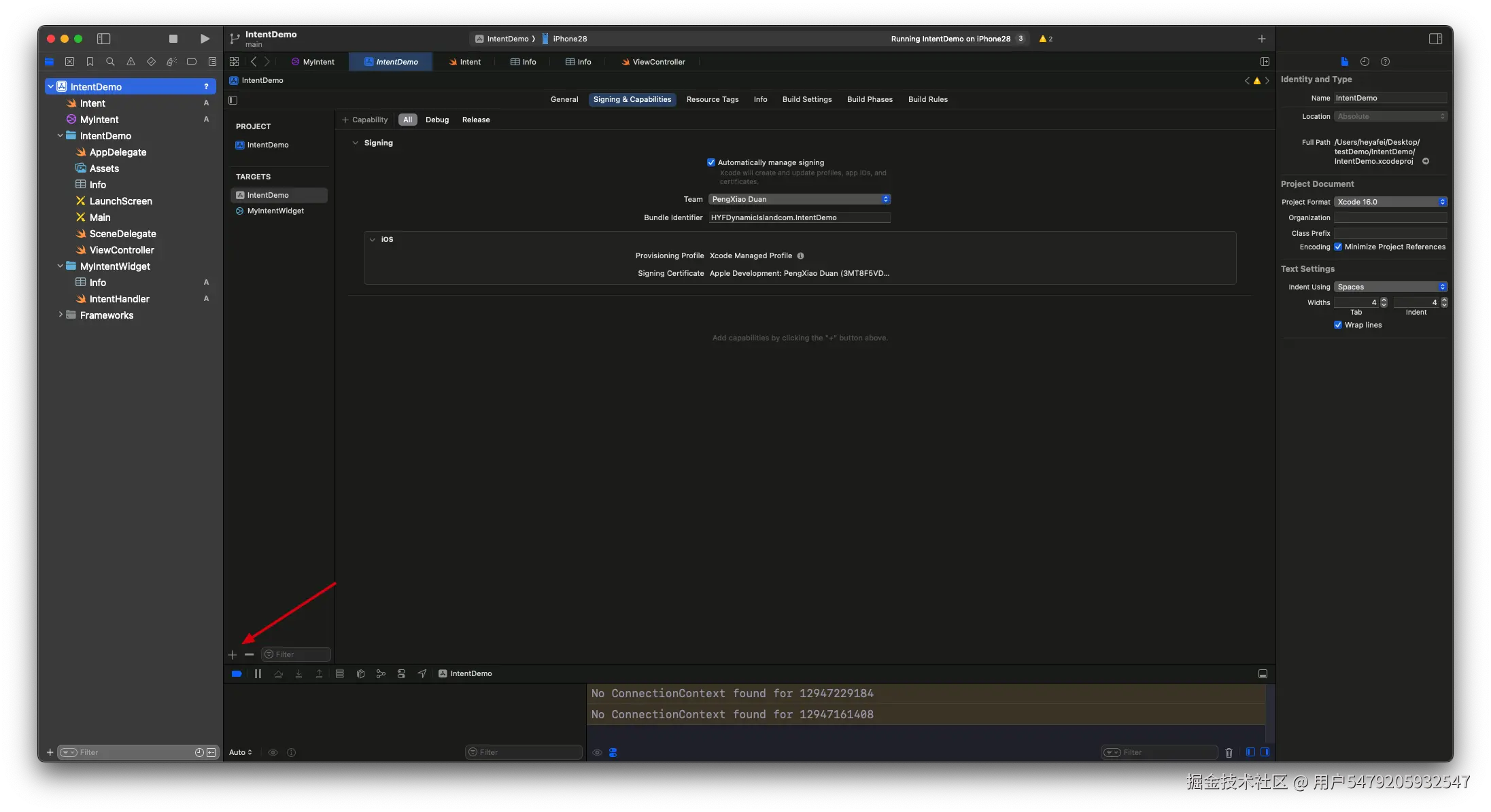
Task: Open the Team dropdown PengXiao Duan
Action: point(799,199)
